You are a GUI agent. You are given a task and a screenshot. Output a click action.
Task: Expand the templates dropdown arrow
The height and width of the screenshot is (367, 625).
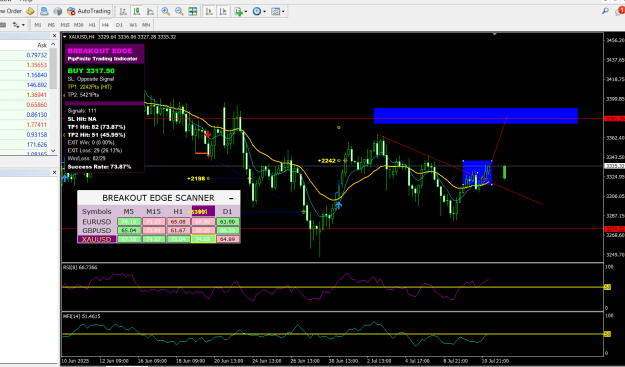tap(283, 12)
